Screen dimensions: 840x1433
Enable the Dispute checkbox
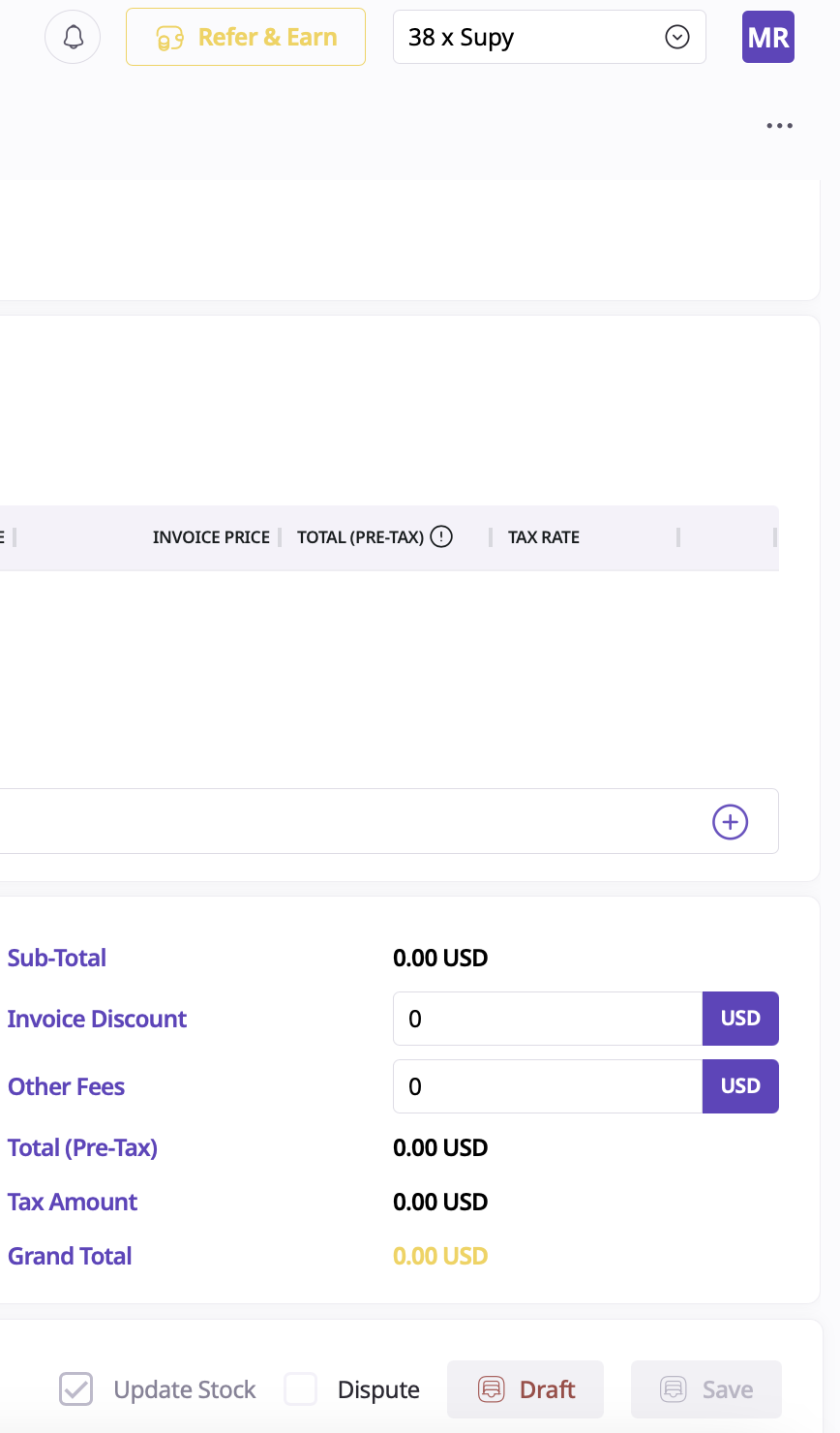301,1389
